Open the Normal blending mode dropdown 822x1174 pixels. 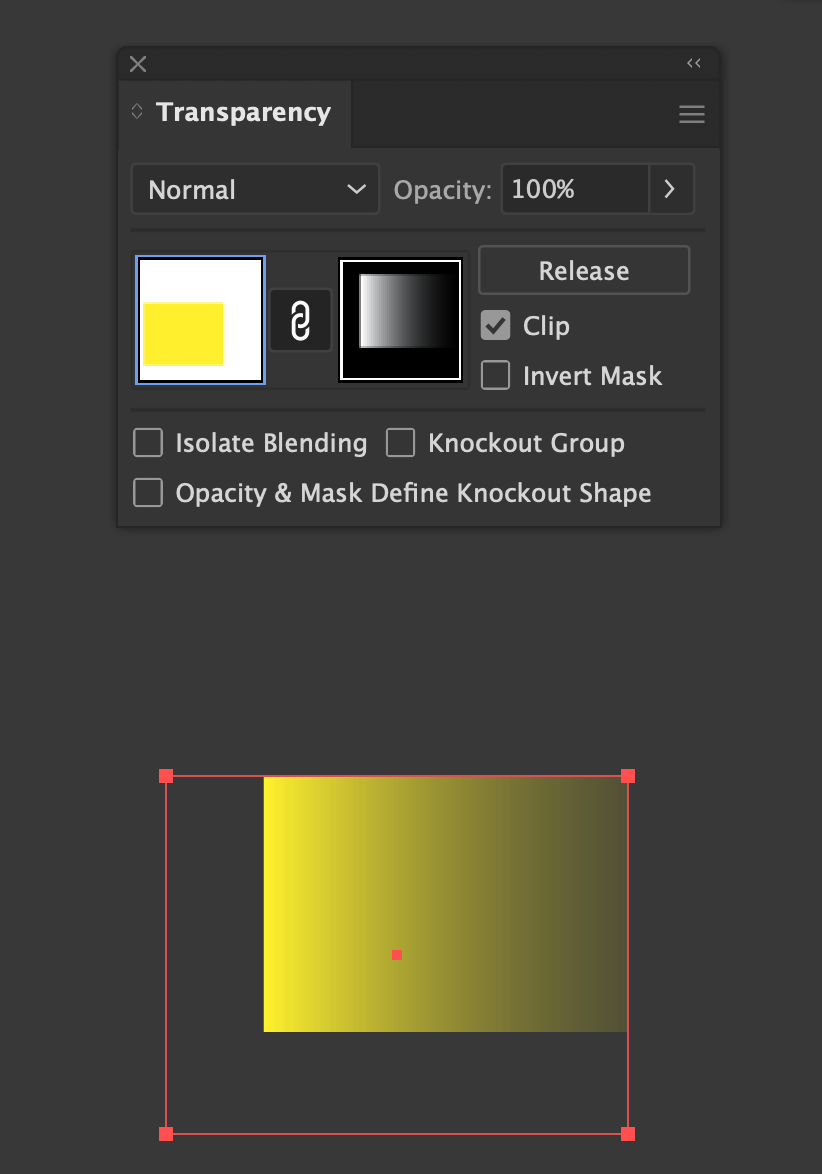255,189
